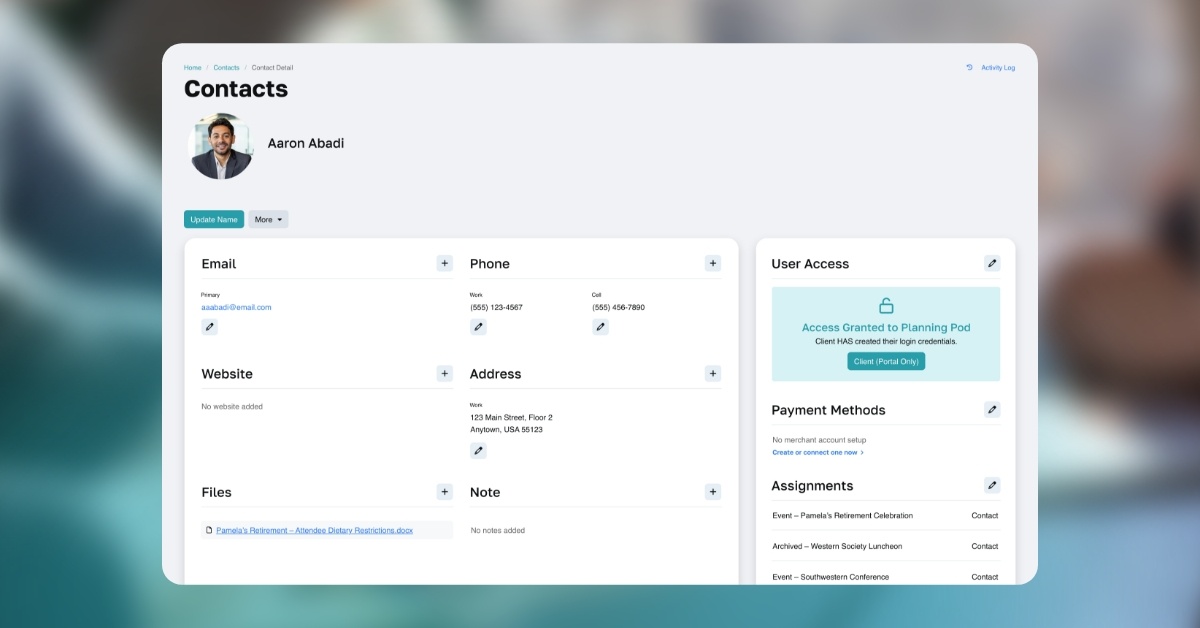This screenshot has width=1200, height=628.
Task: Edit the work phone (555) 123-4567 pencil icon
Action: [x=479, y=327]
